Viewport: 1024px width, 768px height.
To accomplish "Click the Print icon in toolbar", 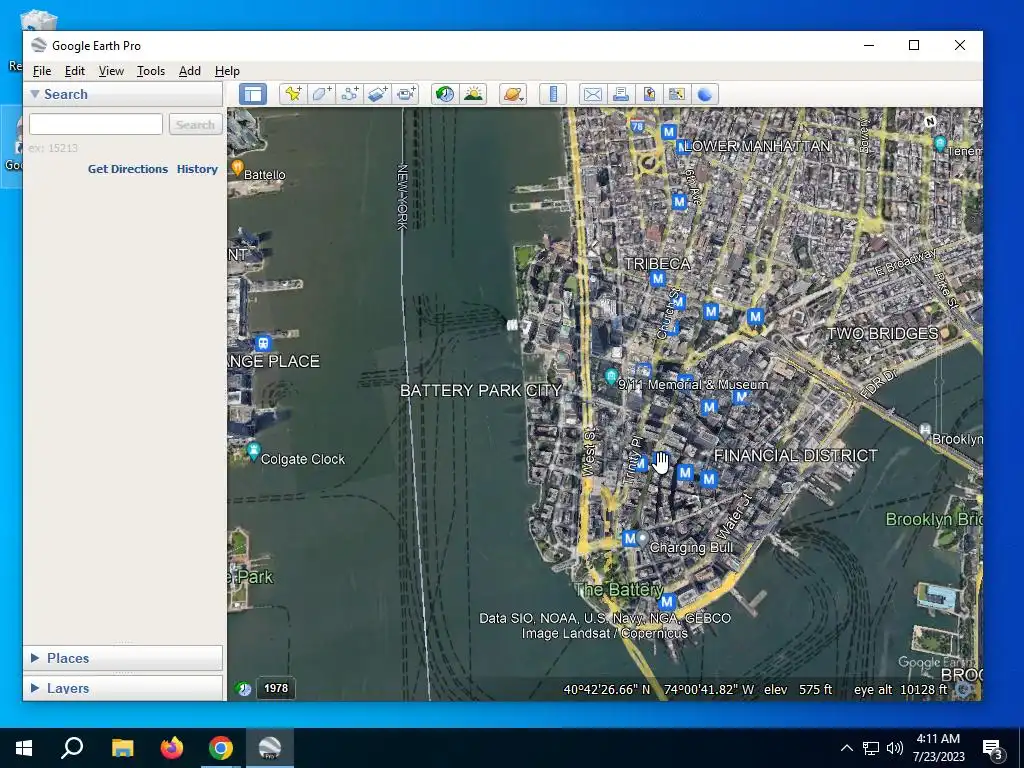I will coord(621,94).
